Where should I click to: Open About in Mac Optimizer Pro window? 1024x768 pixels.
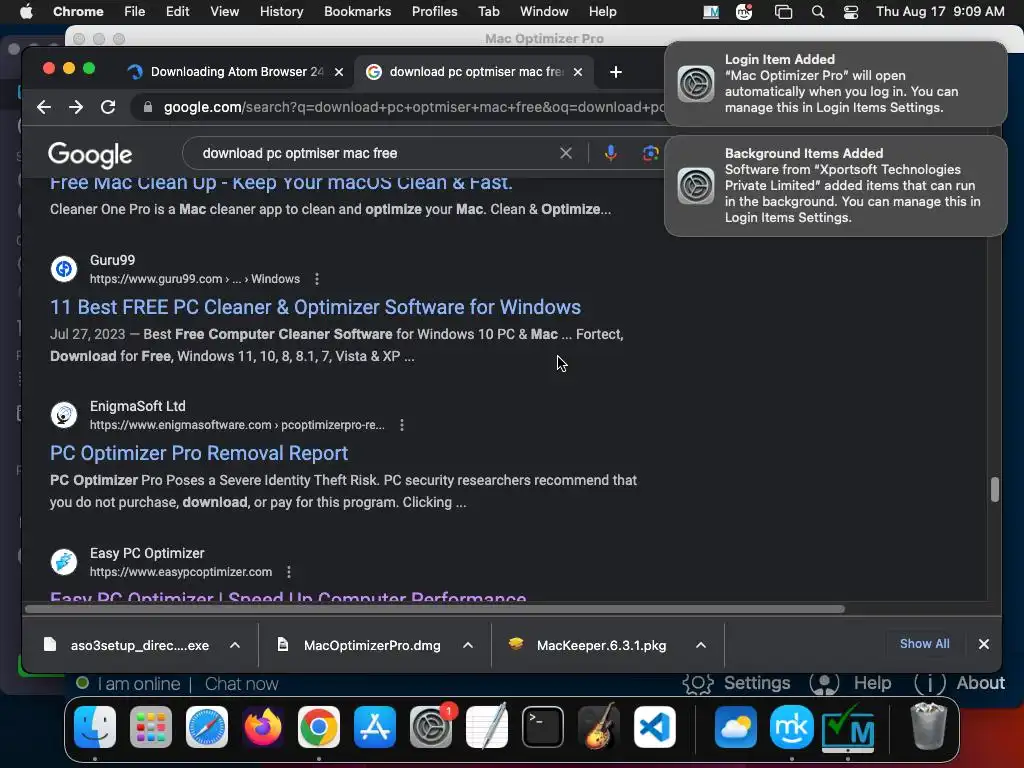click(959, 683)
